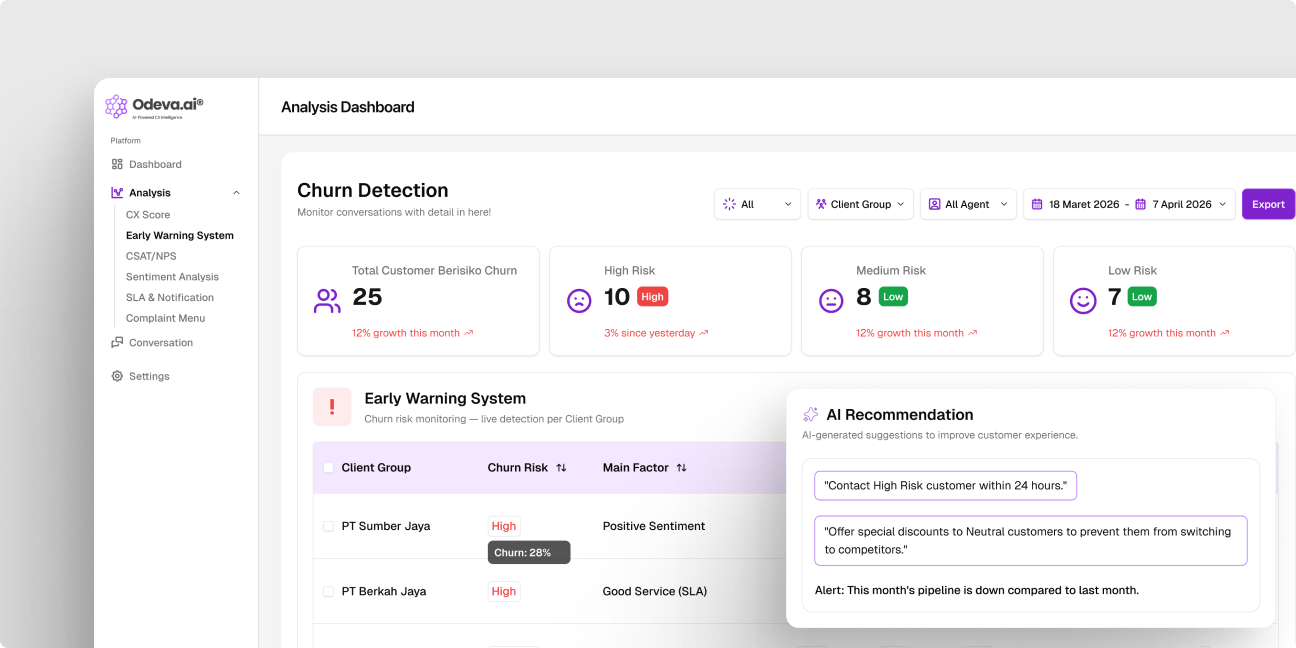
Task: Open the All Agent filter dropdown
Action: pos(968,204)
